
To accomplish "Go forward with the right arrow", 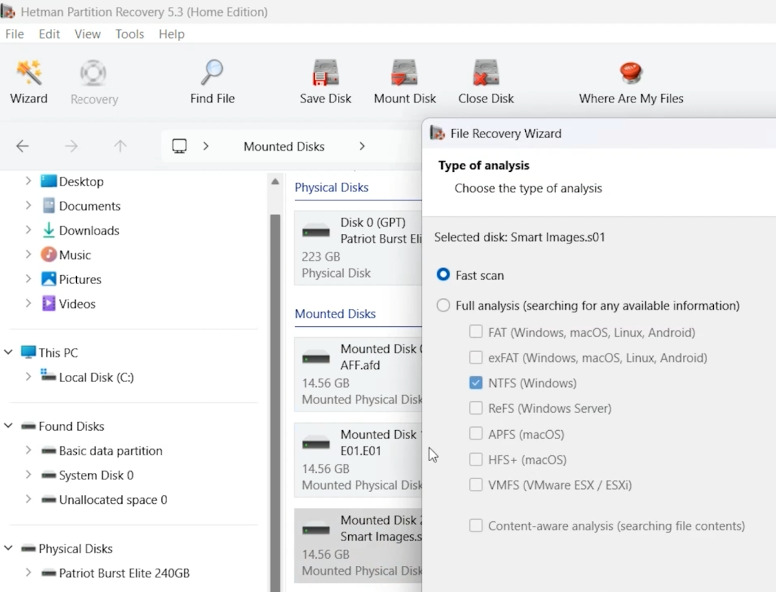I will [71, 146].
